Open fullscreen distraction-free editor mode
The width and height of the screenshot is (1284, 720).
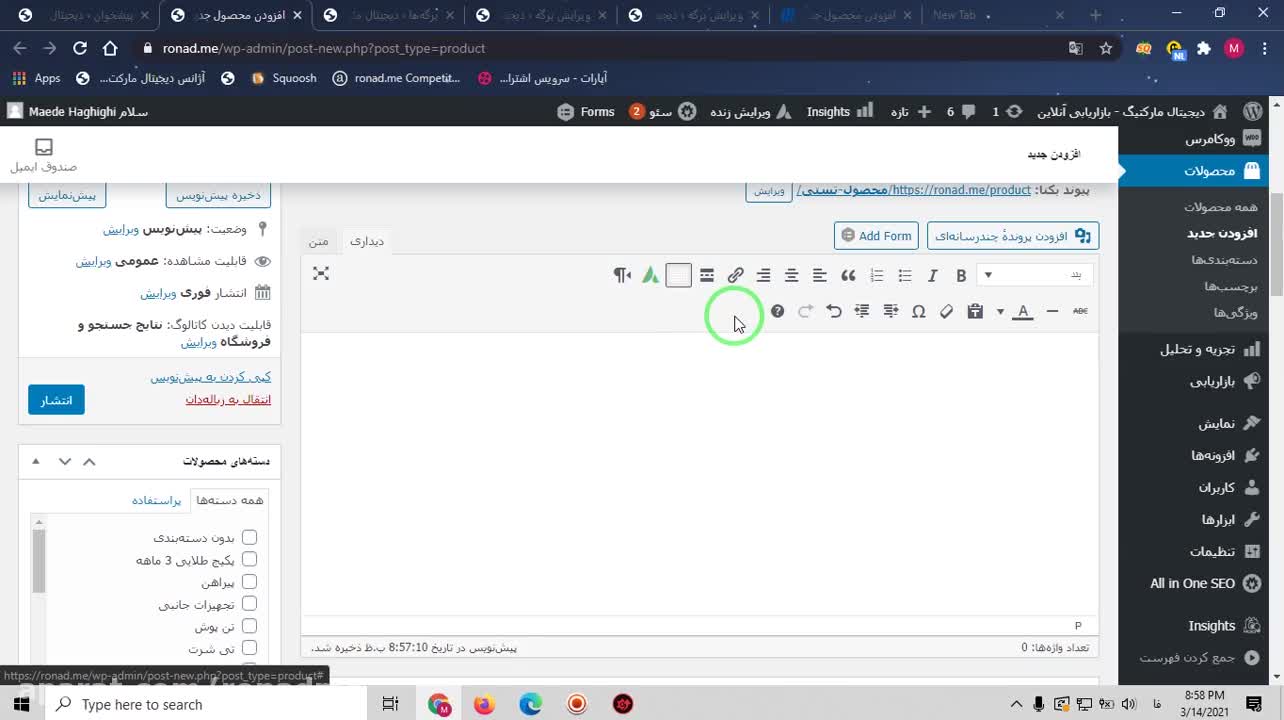(x=321, y=274)
